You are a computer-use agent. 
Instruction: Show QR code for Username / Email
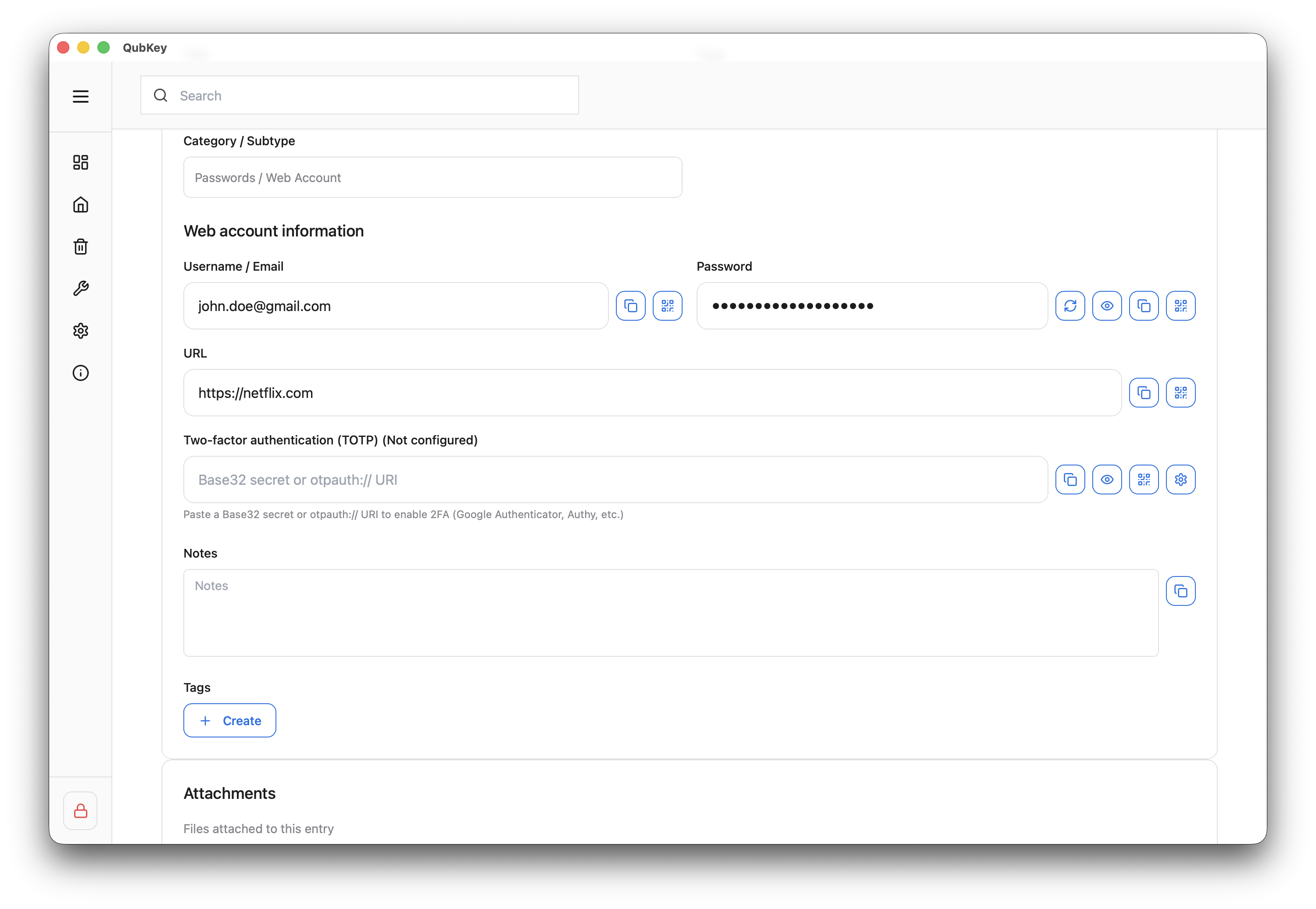(667, 306)
